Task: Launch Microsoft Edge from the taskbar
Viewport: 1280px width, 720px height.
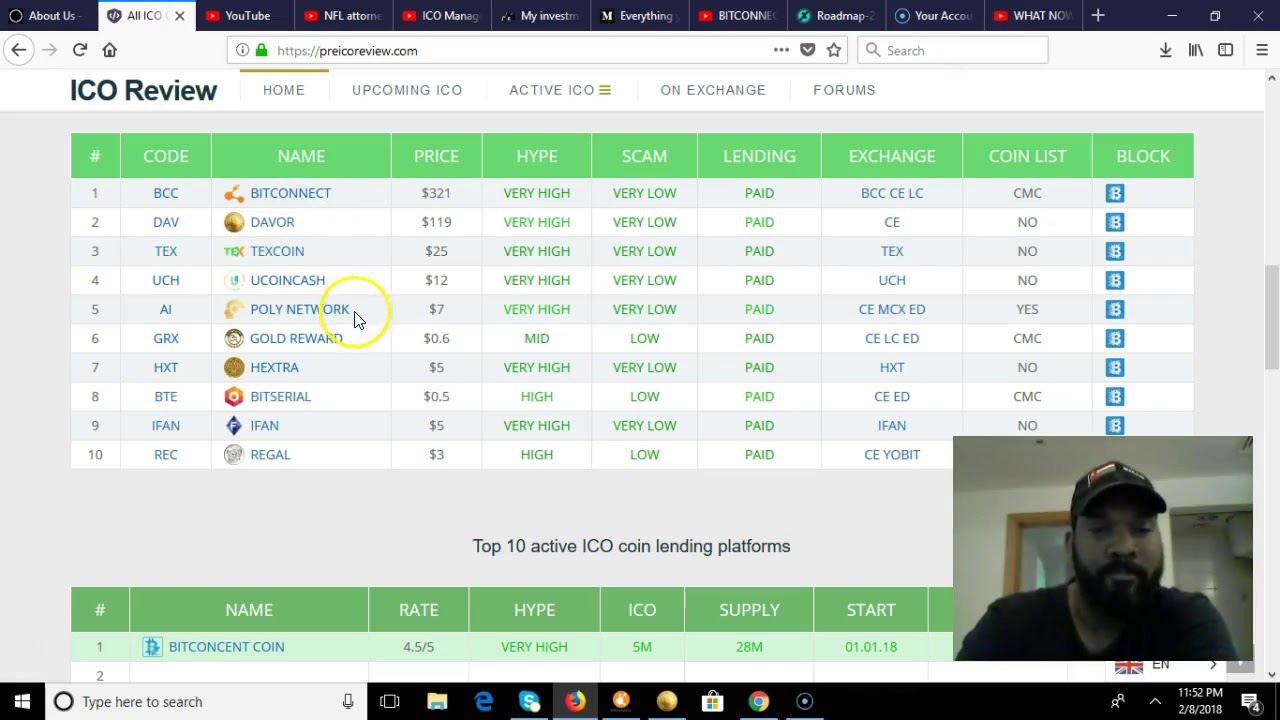Action: [x=483, y=702]
